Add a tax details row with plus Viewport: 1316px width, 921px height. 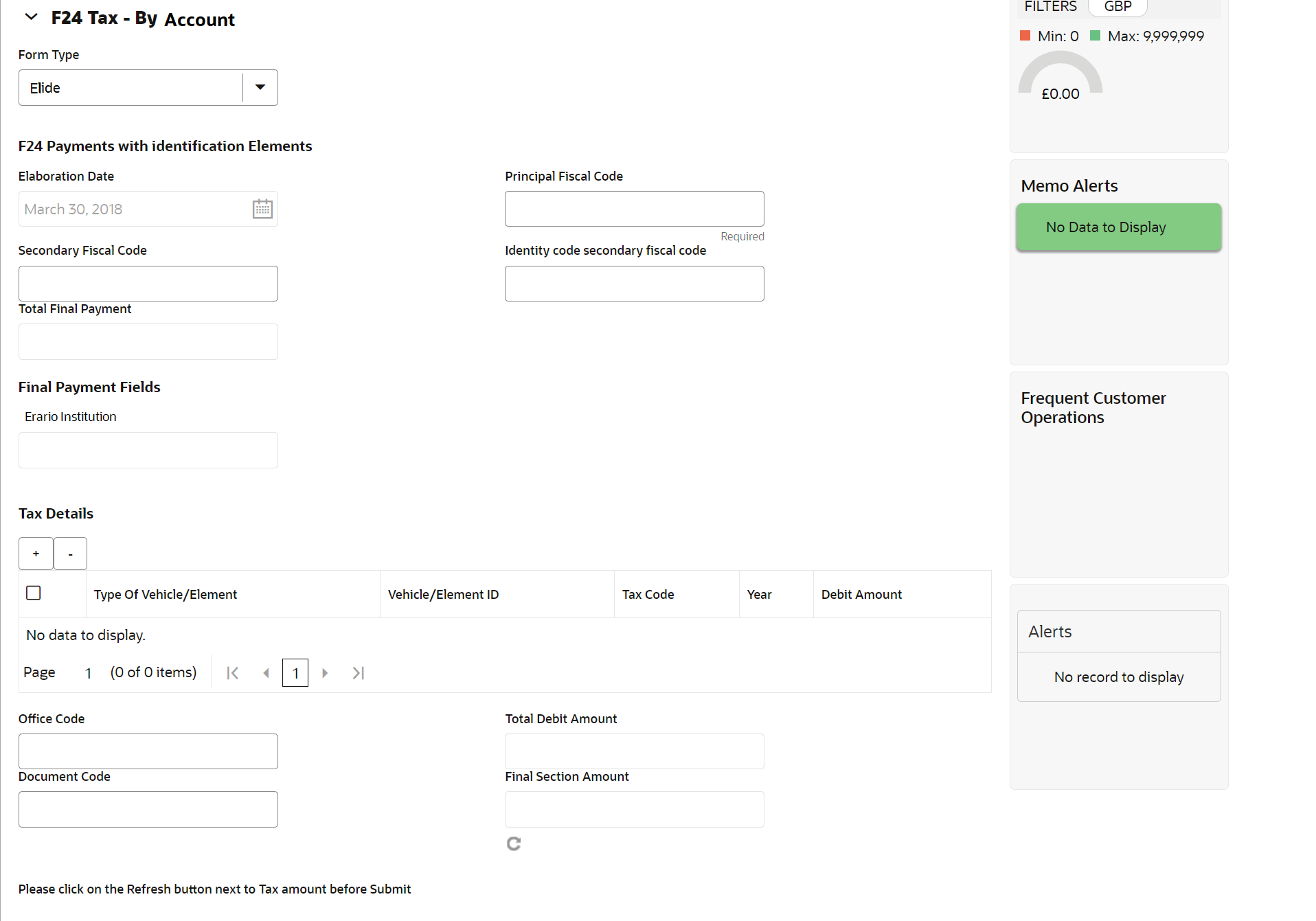(36, 554)
